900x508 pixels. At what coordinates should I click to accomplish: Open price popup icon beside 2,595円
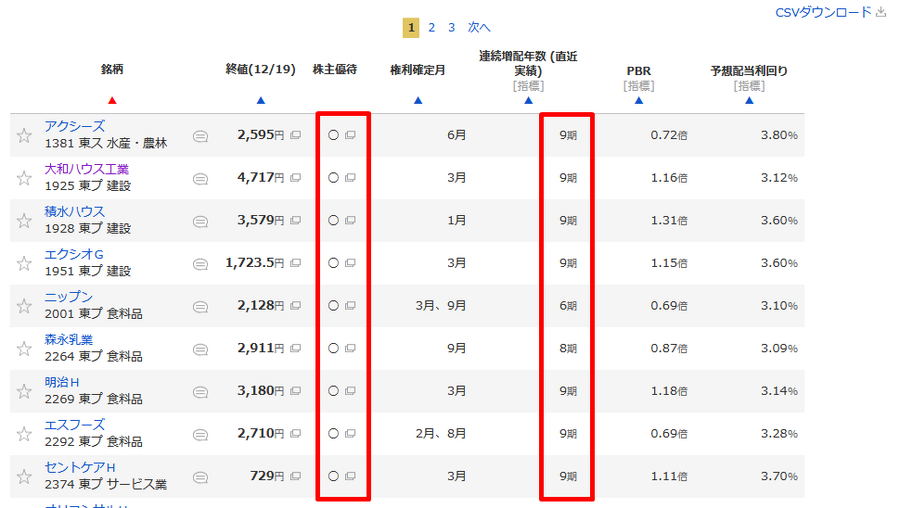[x=296, y=135]
